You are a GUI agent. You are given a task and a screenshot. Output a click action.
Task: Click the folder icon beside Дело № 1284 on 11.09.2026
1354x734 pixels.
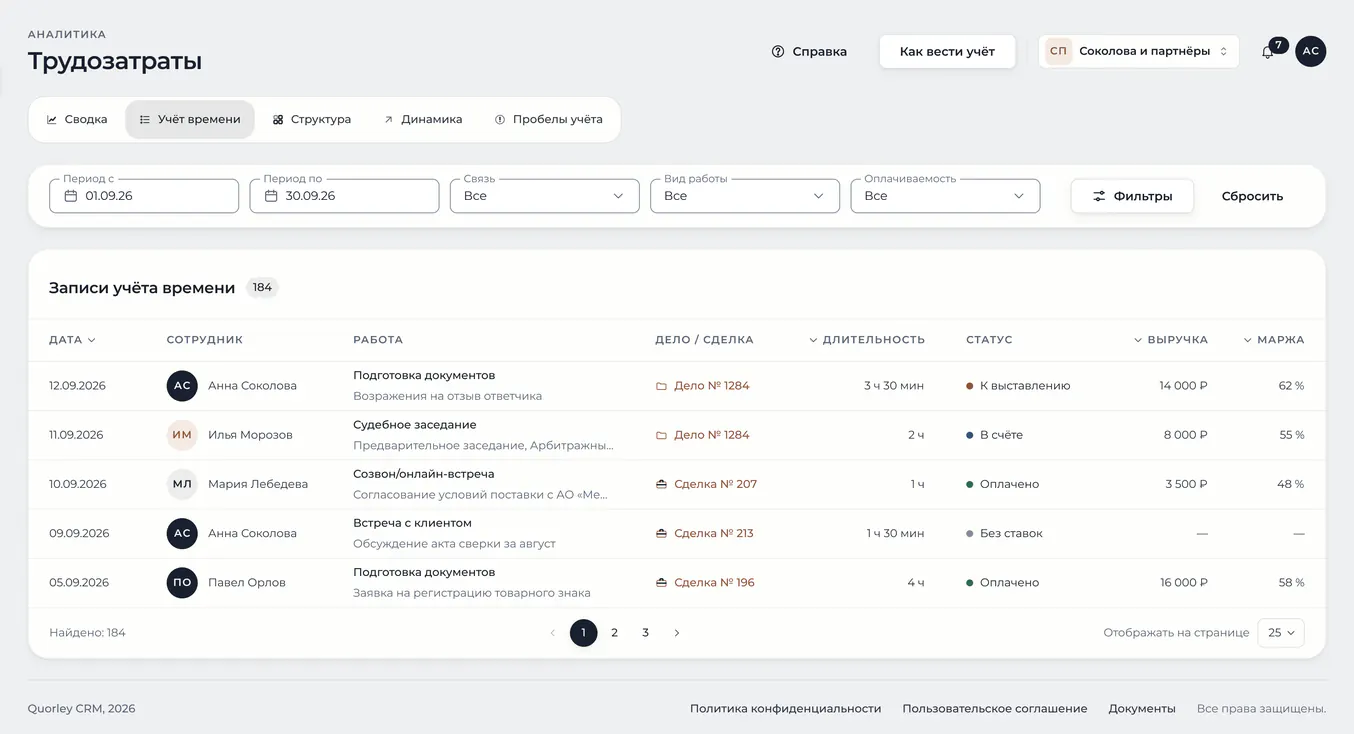(x=661, y=435)
